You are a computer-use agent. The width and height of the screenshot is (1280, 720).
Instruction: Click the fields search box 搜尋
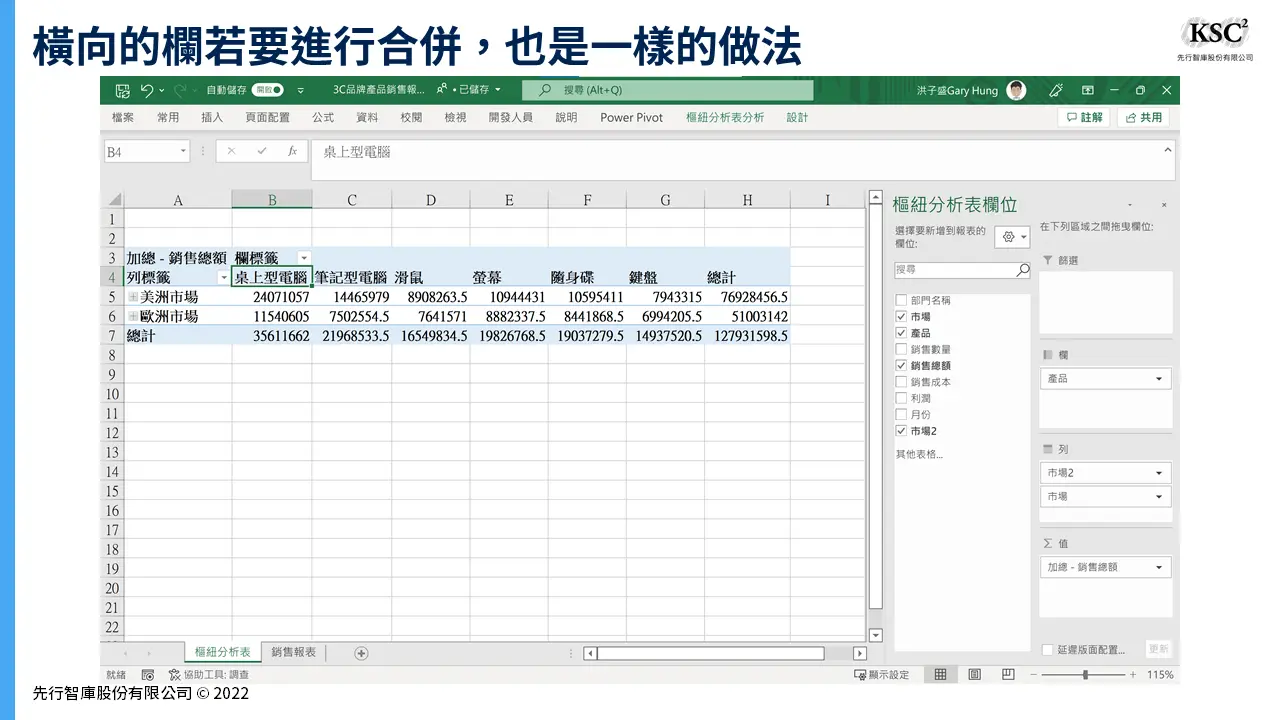(x=962, y=270)
